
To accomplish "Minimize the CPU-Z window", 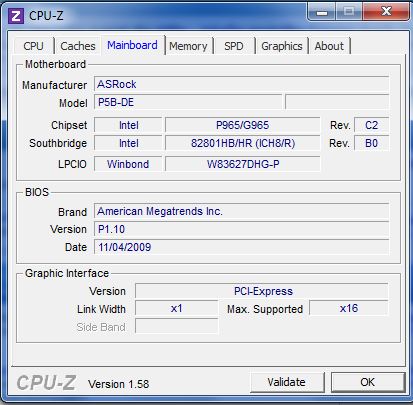I will point(322,12).
